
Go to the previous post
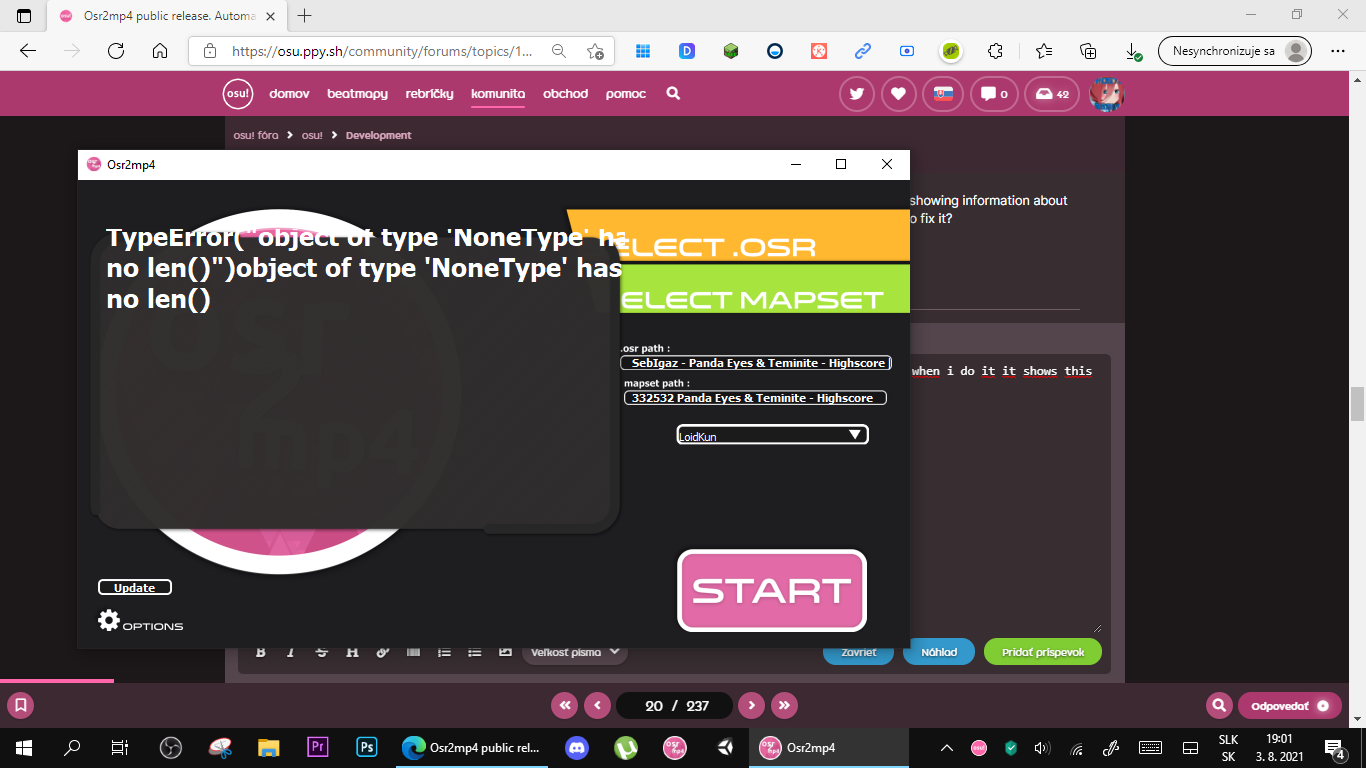pyautogui.click(x=597, y=706)
